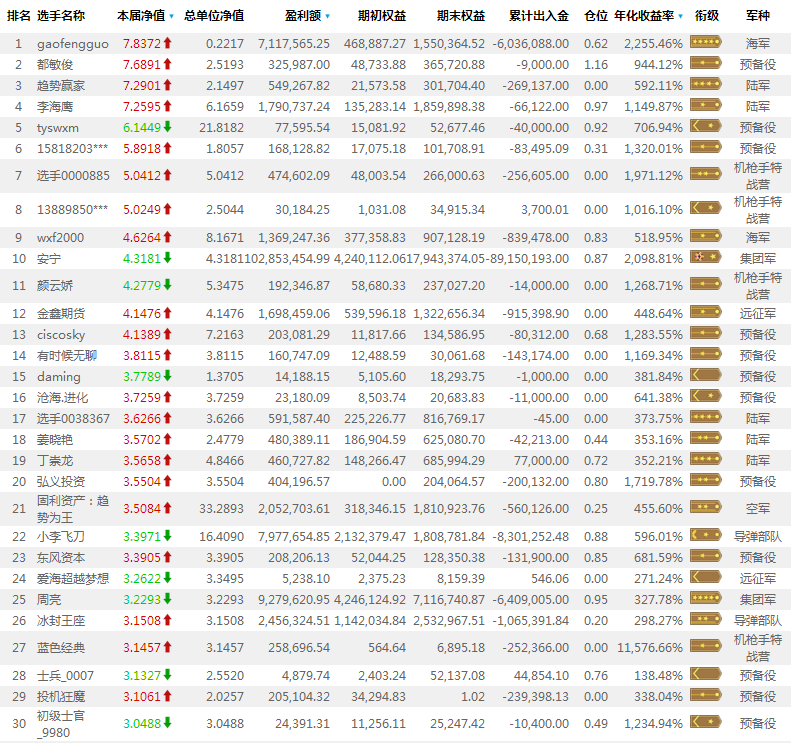Open player 选手0000885's name link
This screenshot has height=743, width=791.
coord(73,176)
